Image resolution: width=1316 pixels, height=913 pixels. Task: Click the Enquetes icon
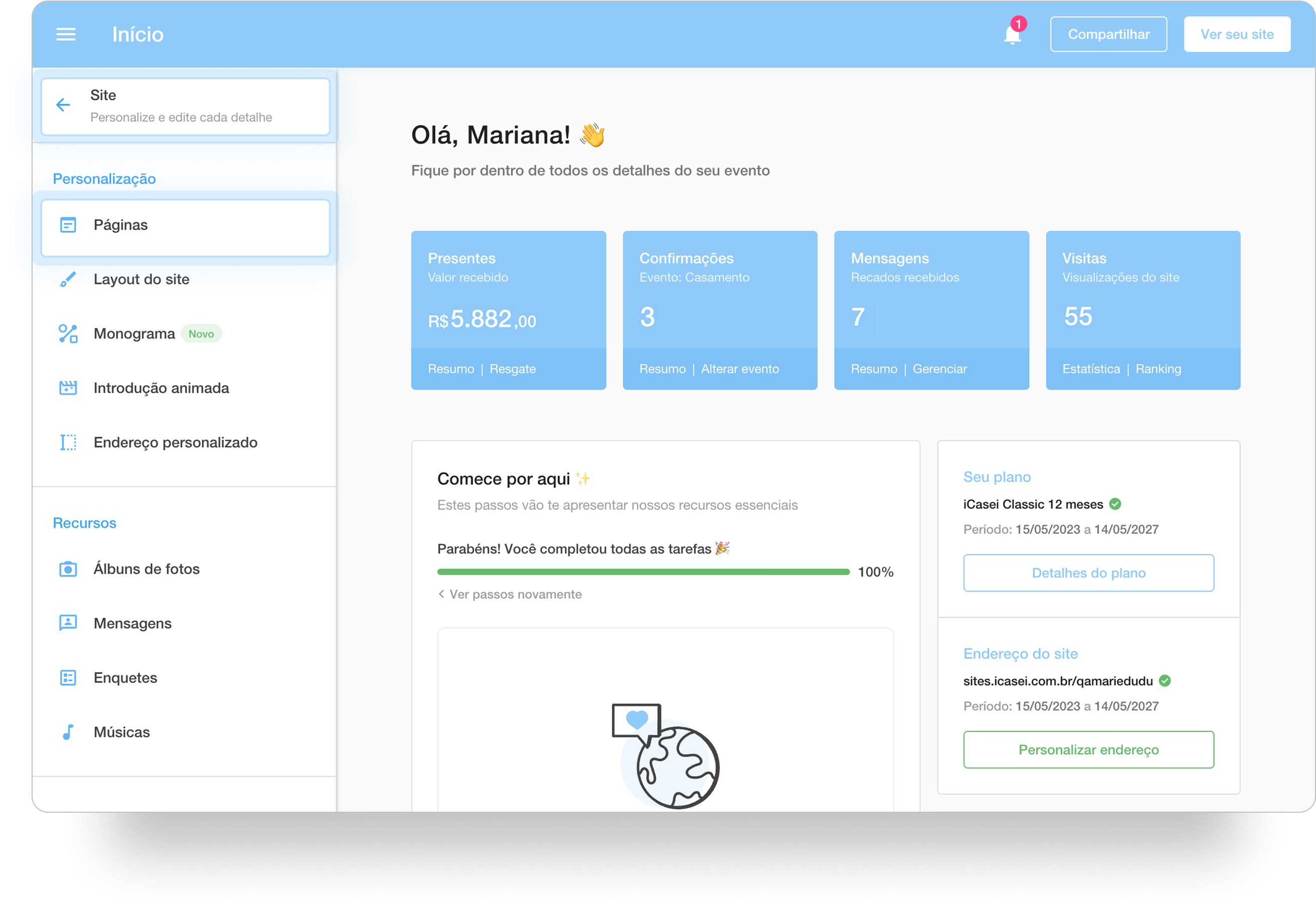tap(68, 677)
